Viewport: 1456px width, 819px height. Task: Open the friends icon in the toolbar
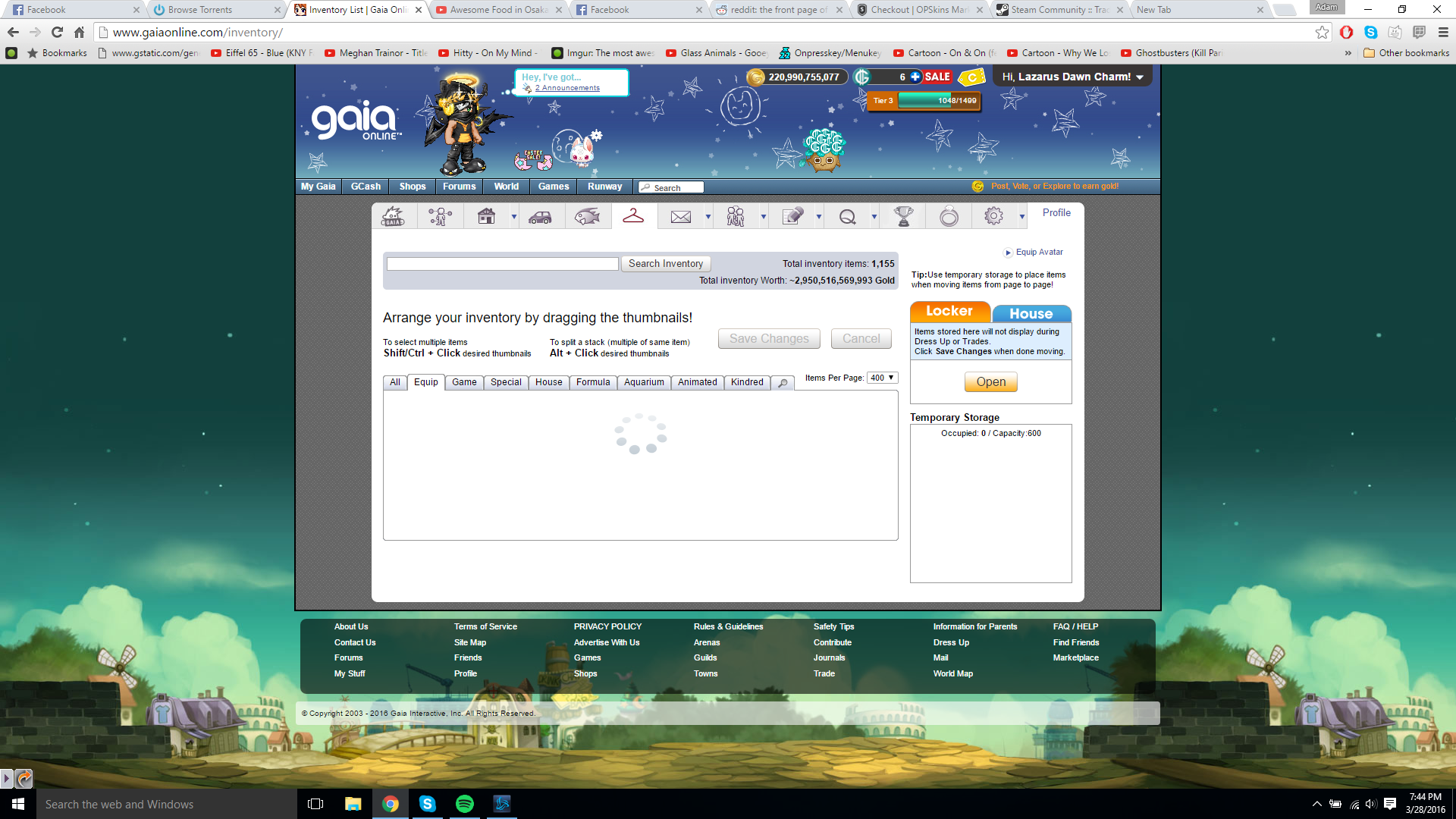(735, 217)
